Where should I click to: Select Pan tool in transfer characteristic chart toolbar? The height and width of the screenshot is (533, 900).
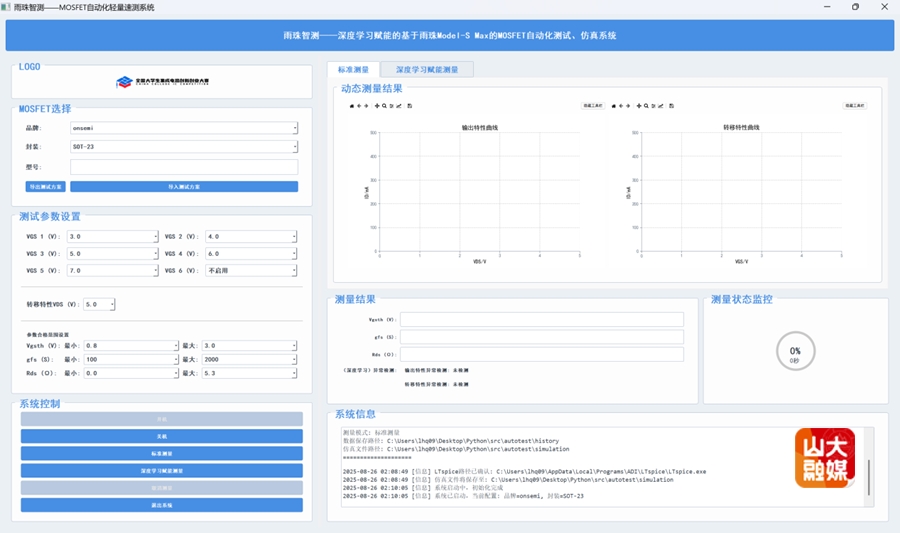(x=639, y=106)
